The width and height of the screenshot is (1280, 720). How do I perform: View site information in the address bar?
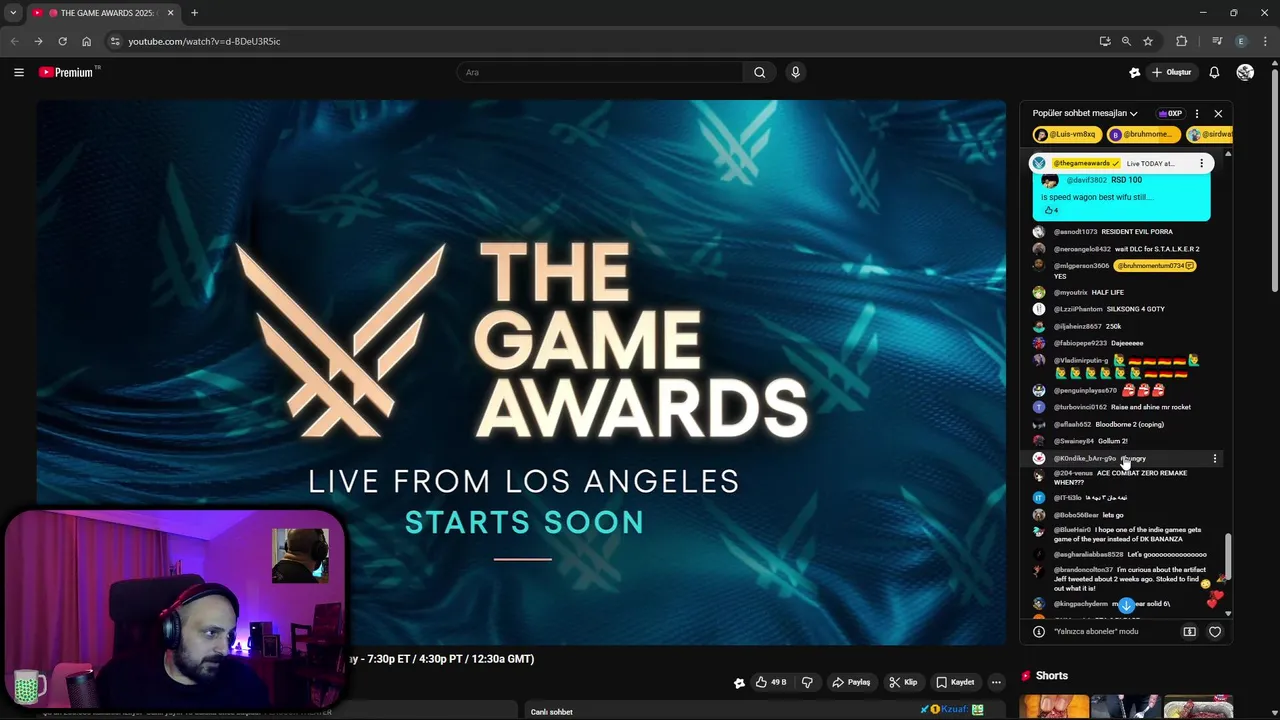[115, 41]
